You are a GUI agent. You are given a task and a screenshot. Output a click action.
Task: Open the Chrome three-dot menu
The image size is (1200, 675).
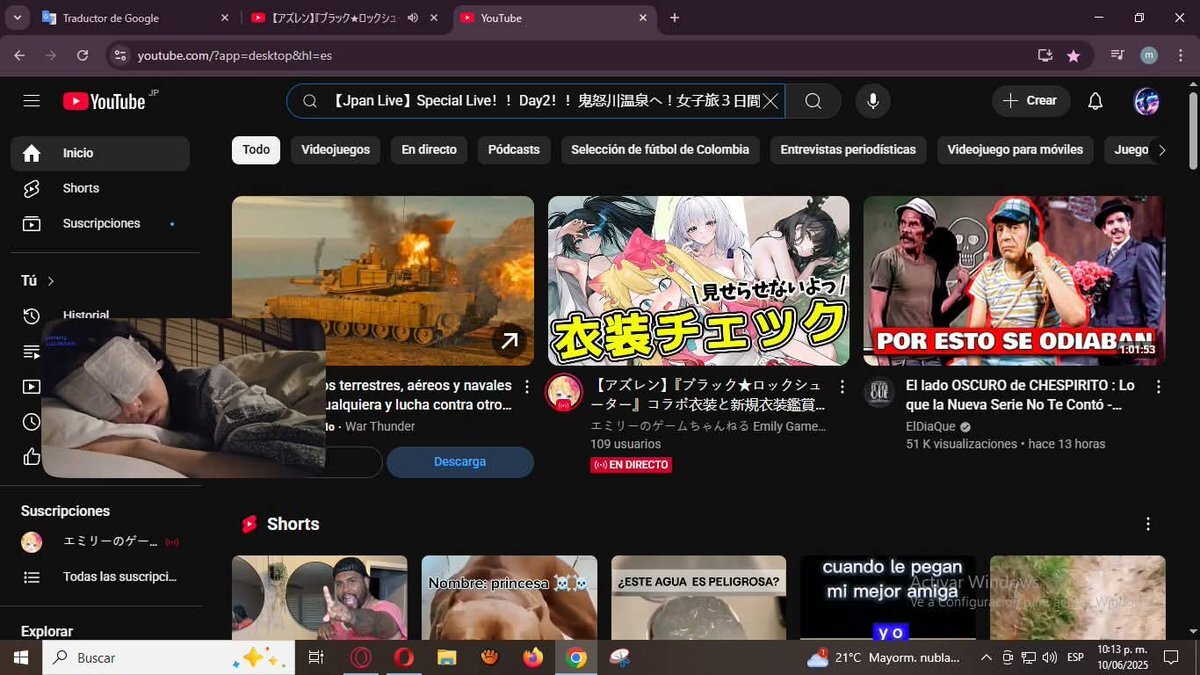click(x=1180, y=56)
